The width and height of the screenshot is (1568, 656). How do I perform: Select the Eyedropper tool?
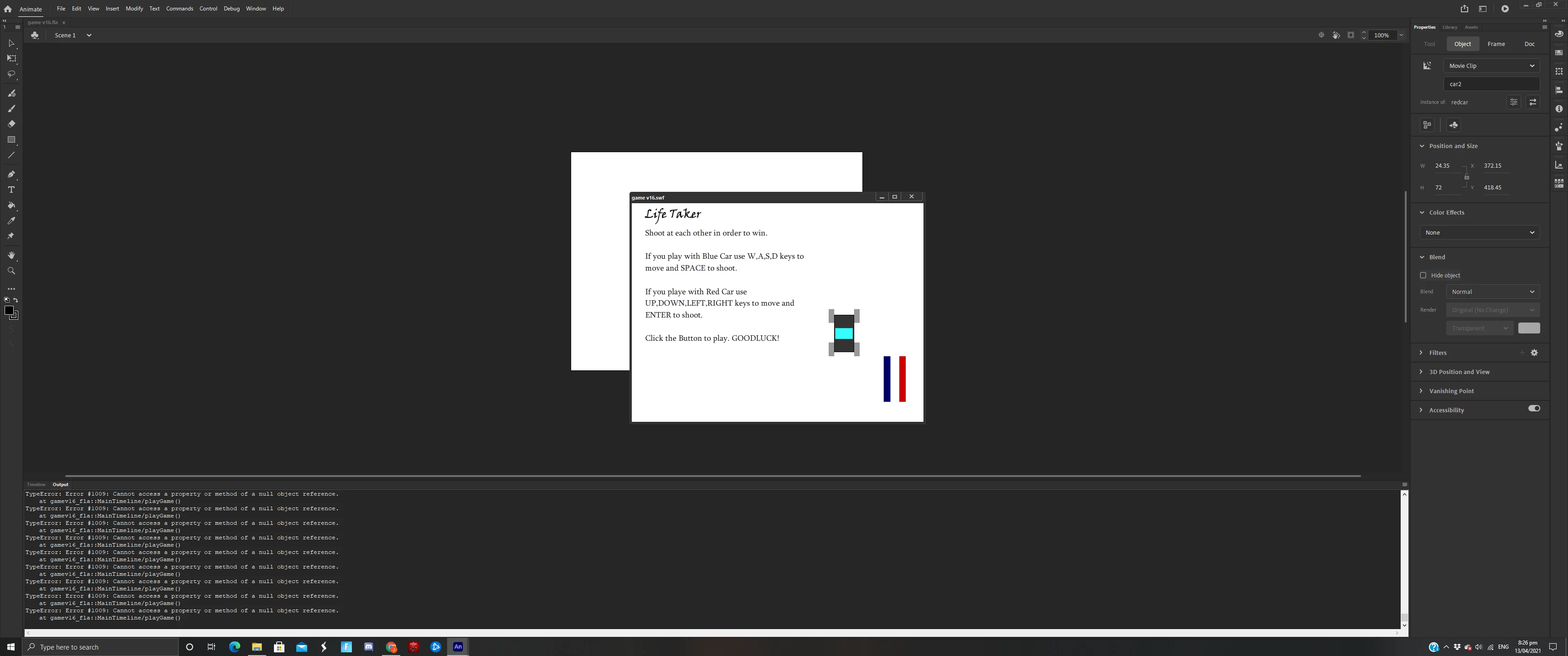[11, 221]
